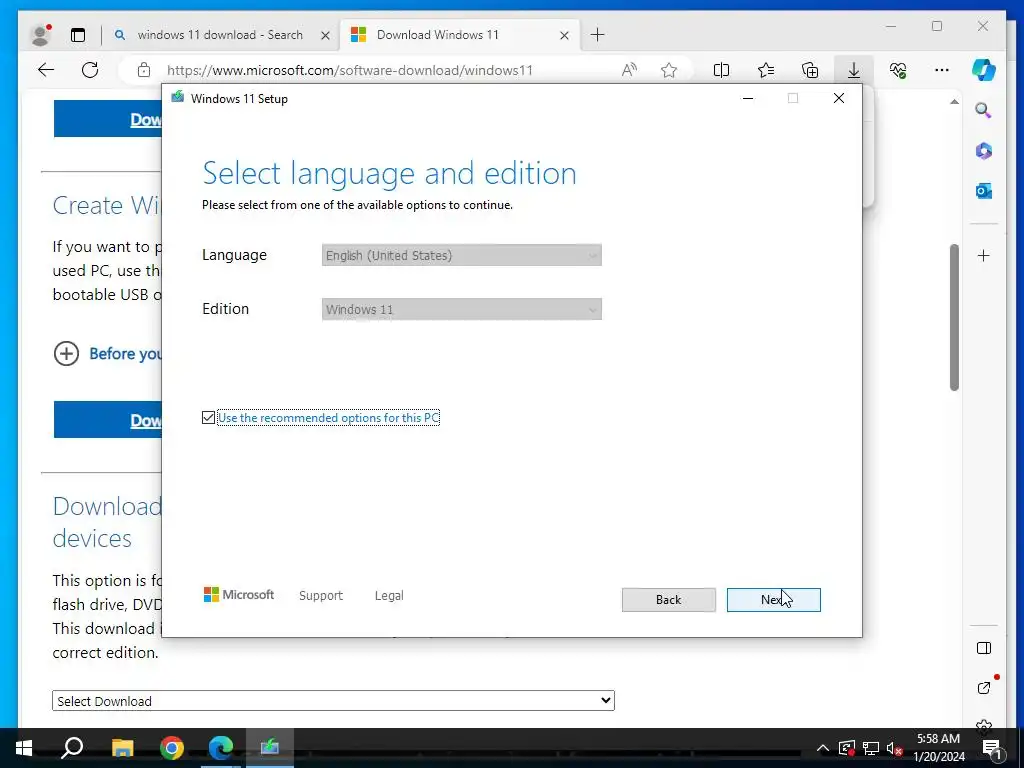
Task: Close the windows 11 download Search tab
Action: (x=325, y=35)
